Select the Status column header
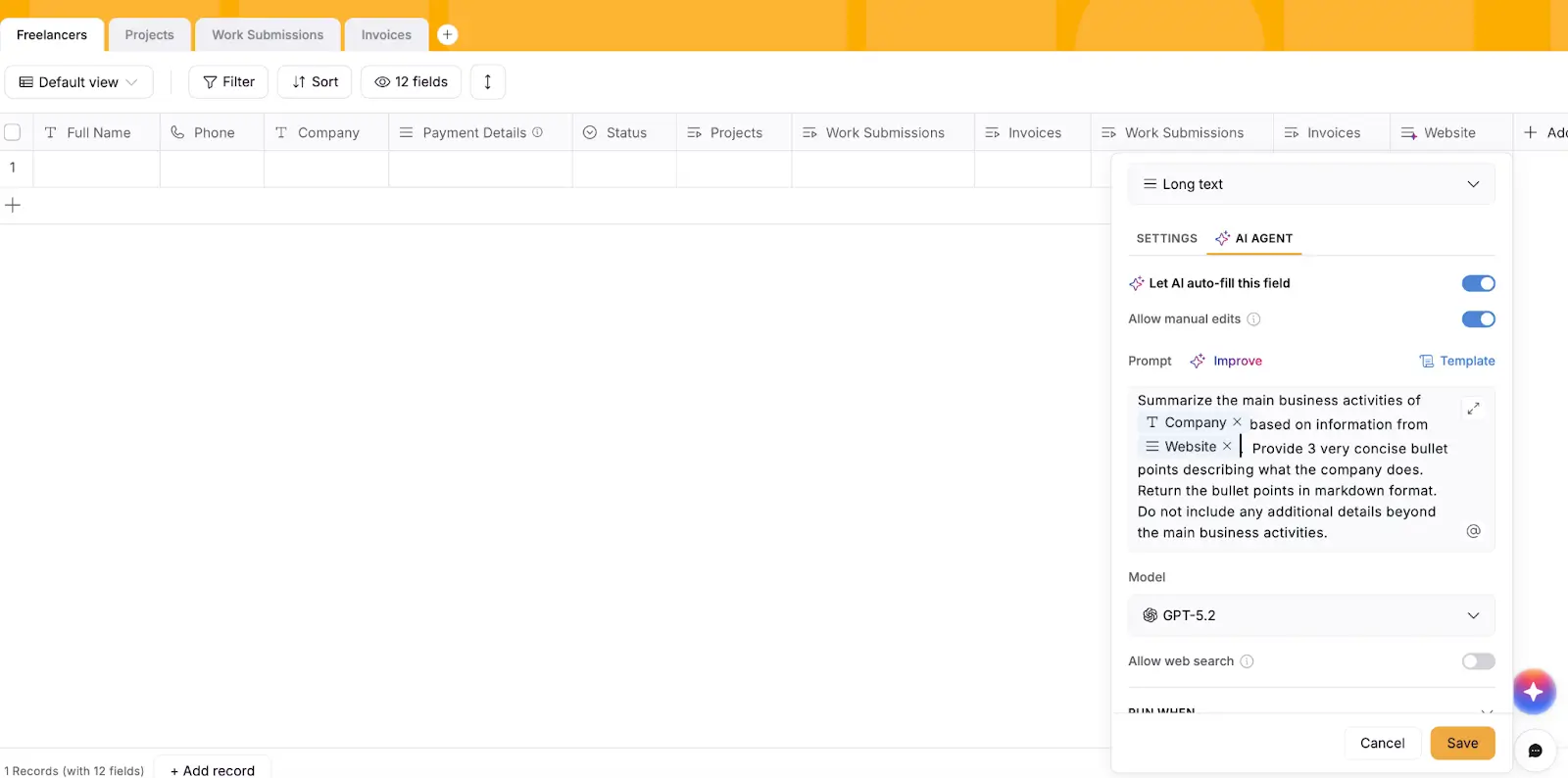Screen dimensions: 1568x778 point(624,132)
